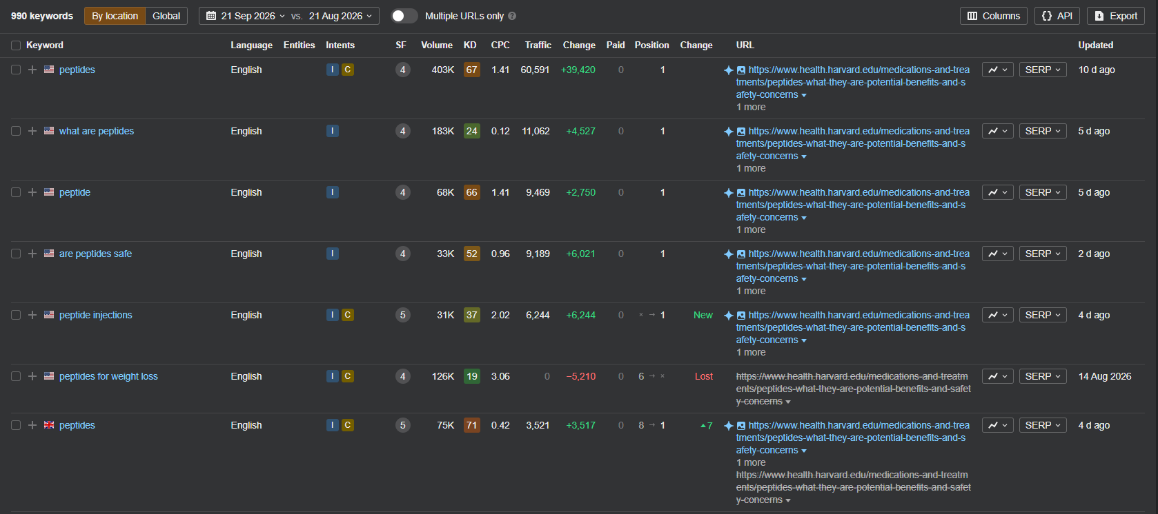This screenshot has width=1158, height=514.
Task: Open the 21 Sep 2026 date dropdown
Action: pyautogui.click(x=247, y=16)
